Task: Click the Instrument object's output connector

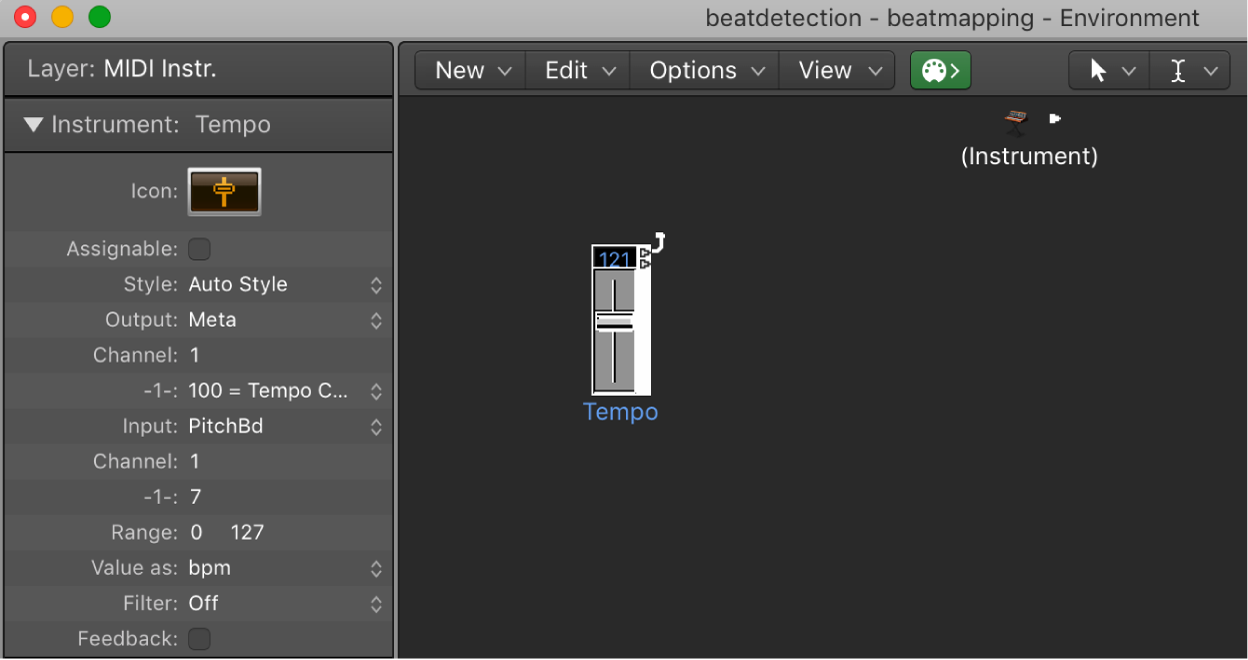Action: click(1055, 118)
